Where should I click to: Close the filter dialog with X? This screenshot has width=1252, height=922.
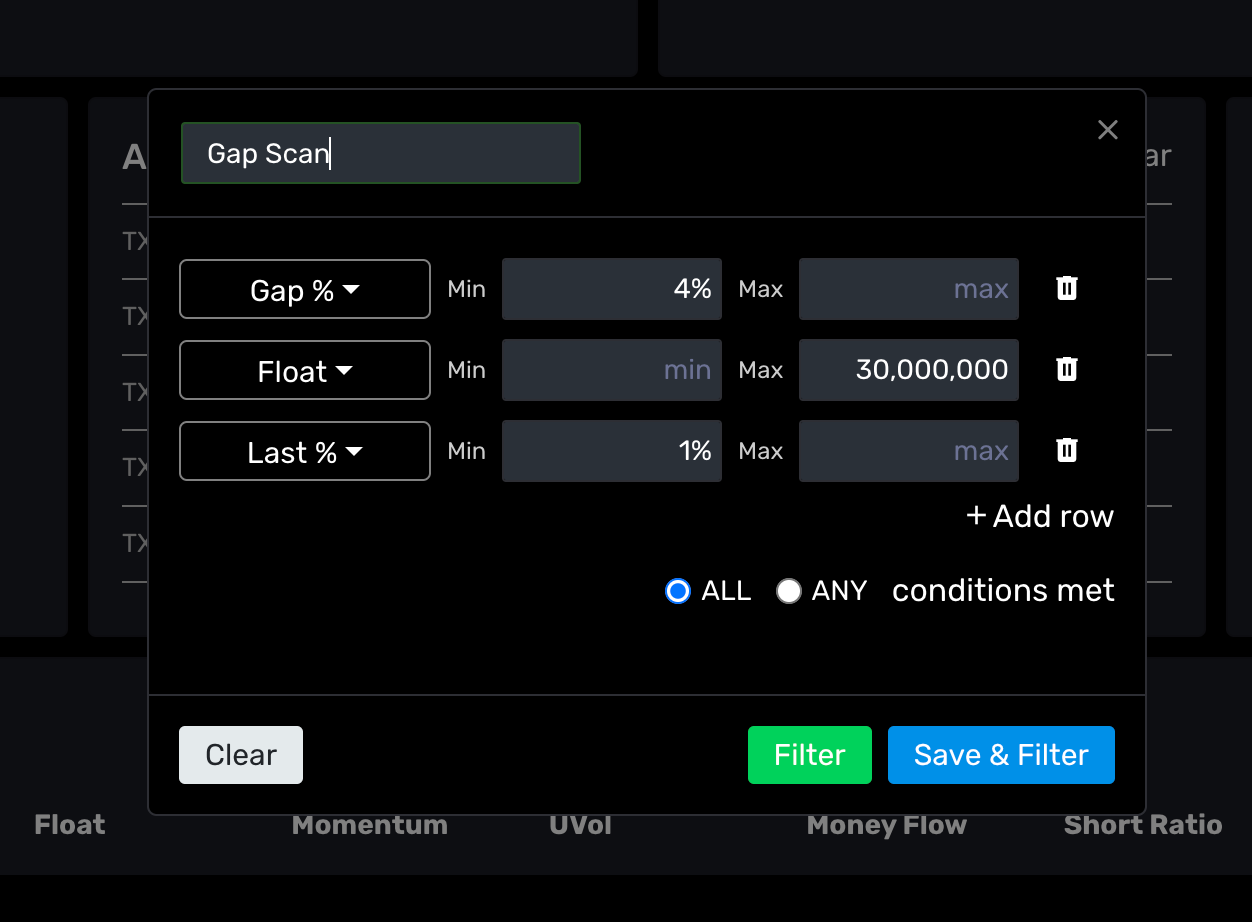[x=1107, y=130]
